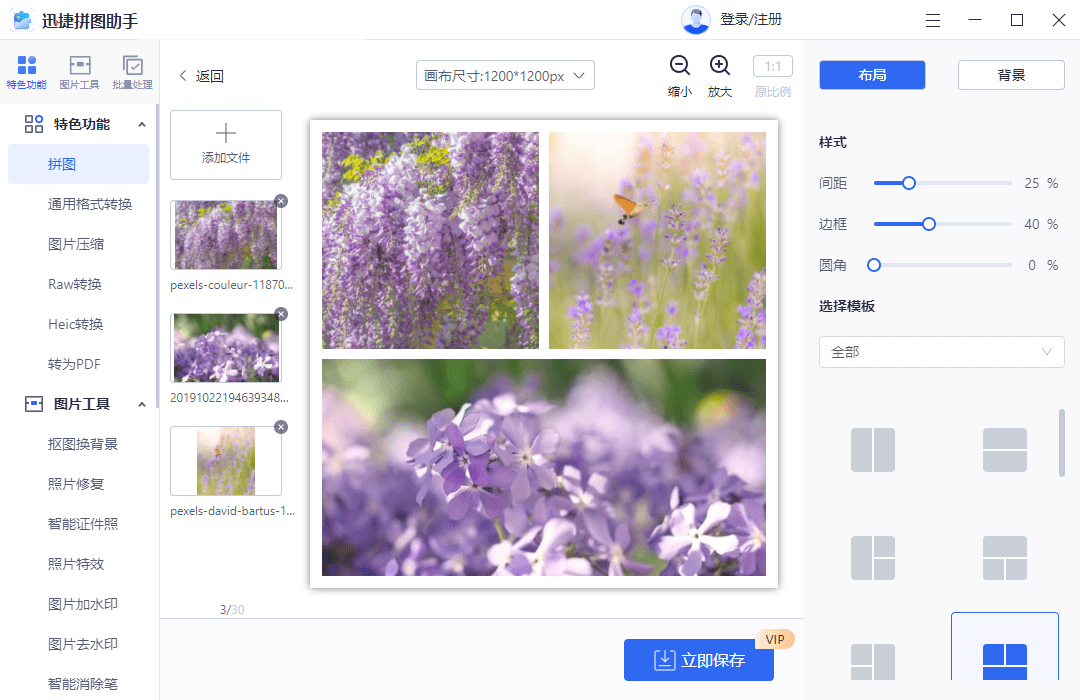Collapse the 图片工具 section in sidebar
Screen dimensions: 1080x700
(x=142, y=404)
